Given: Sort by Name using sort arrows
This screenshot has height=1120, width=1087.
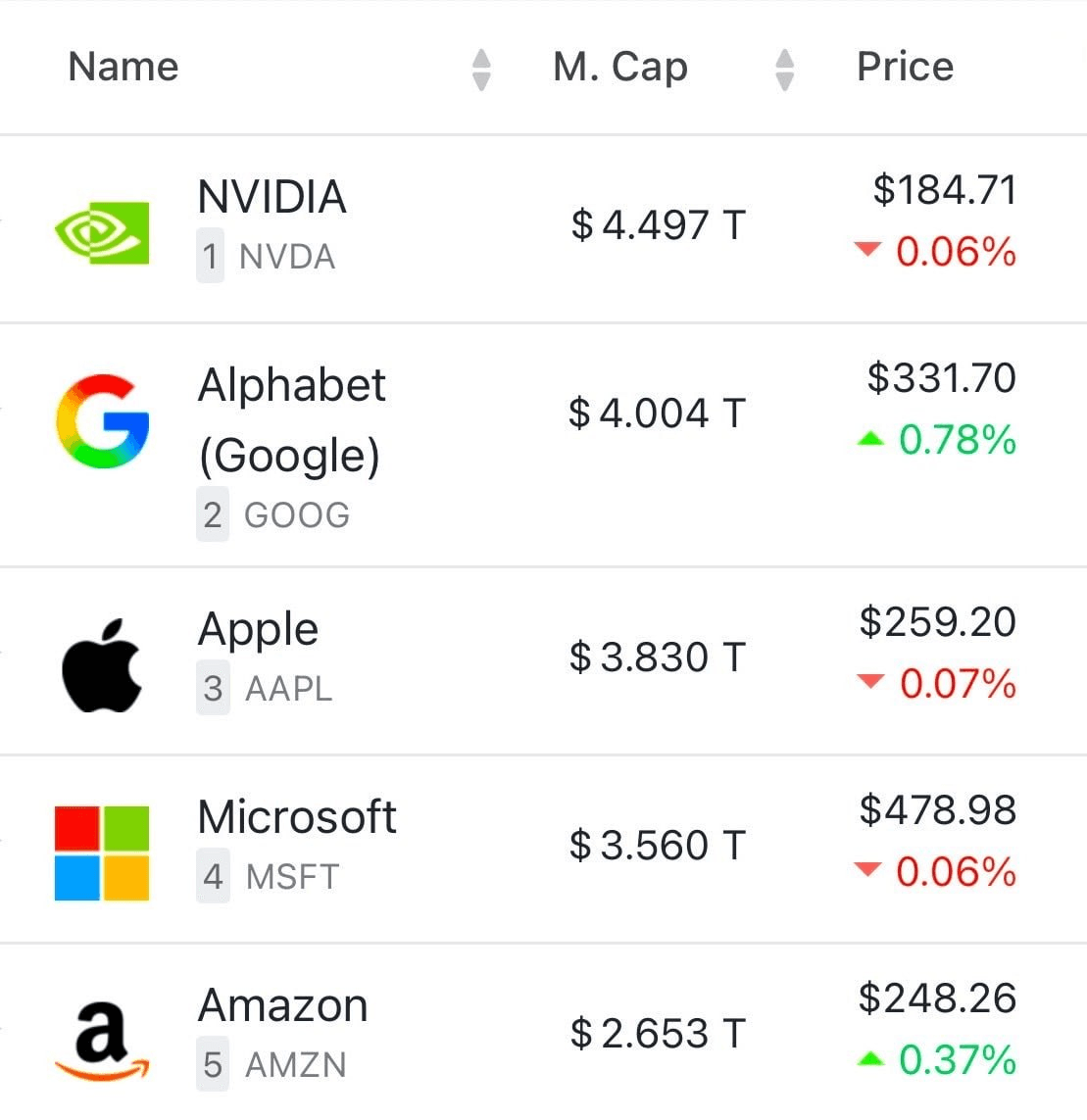Looking at the screenshot, I should (481, 69).
